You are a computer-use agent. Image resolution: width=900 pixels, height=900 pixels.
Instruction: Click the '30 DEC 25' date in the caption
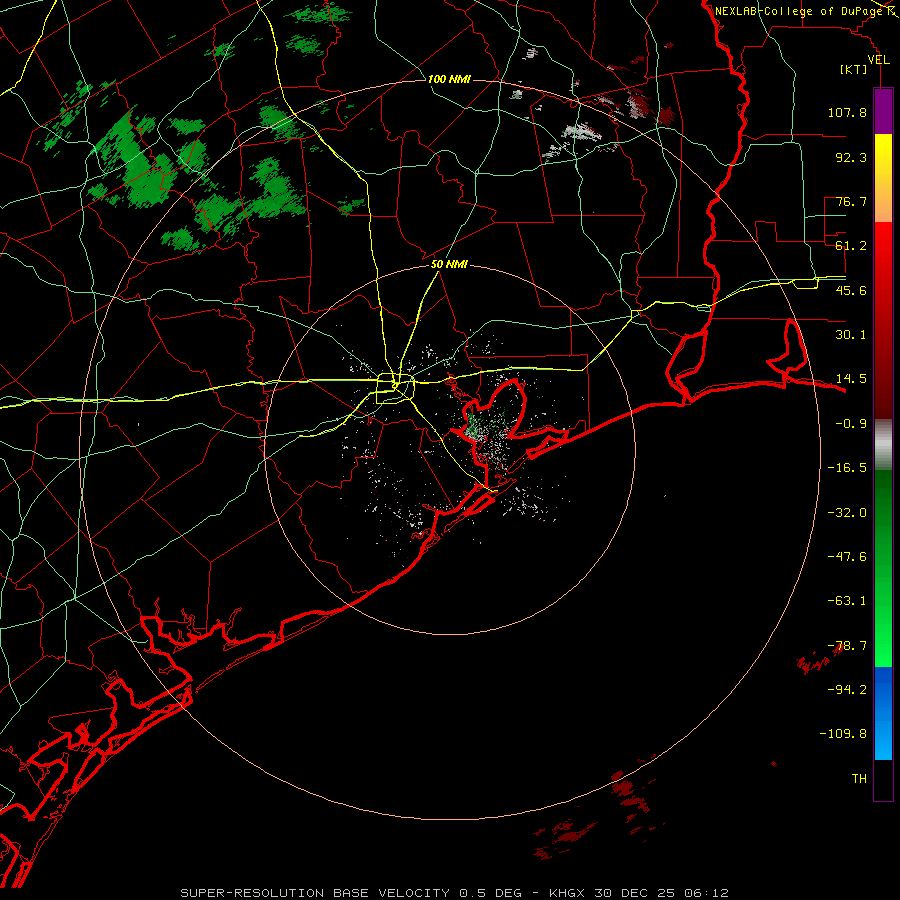click(636, 893)
